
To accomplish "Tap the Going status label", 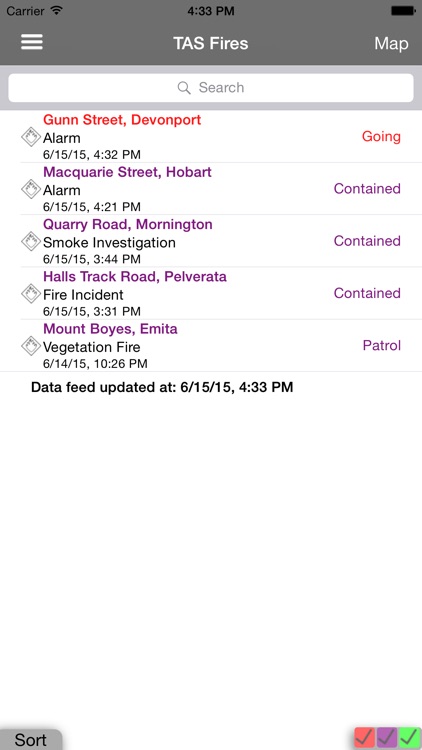I will tap(381, 137).
